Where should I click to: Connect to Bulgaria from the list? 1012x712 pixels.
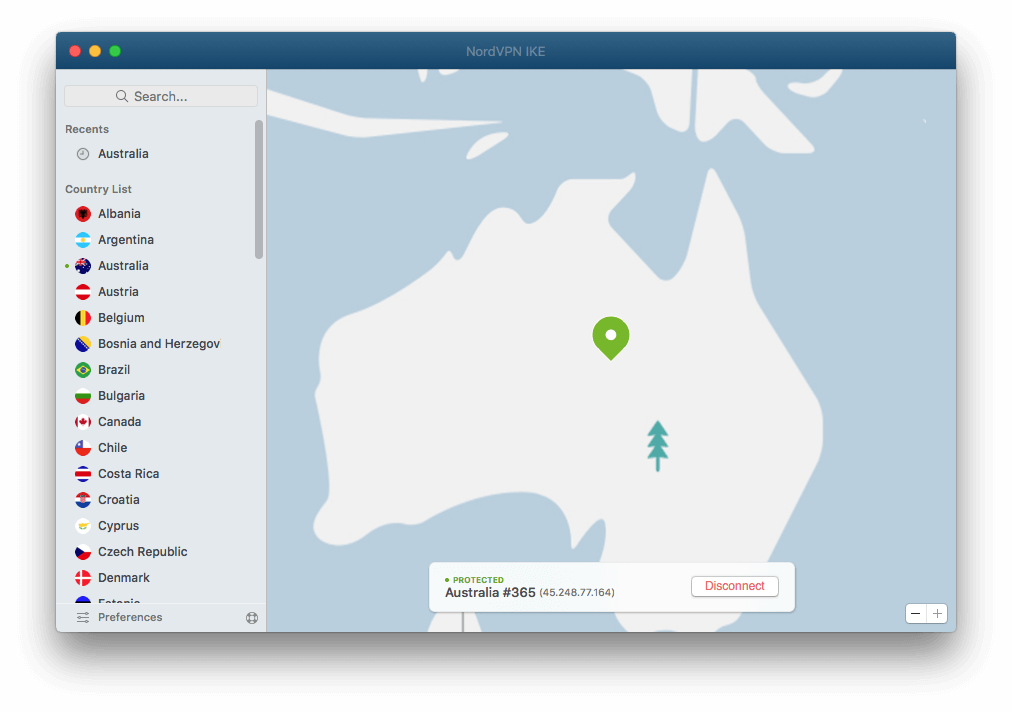[121, 396]
